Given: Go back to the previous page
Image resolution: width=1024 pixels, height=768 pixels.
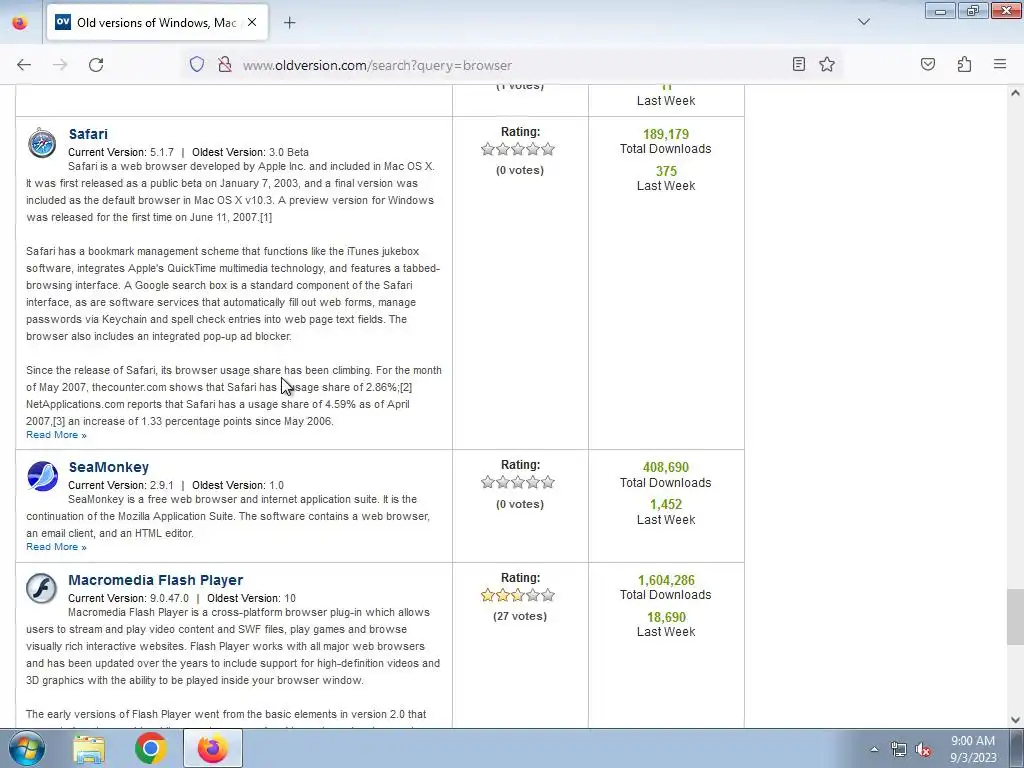Looking at the screenshot, I should point(24,65).
